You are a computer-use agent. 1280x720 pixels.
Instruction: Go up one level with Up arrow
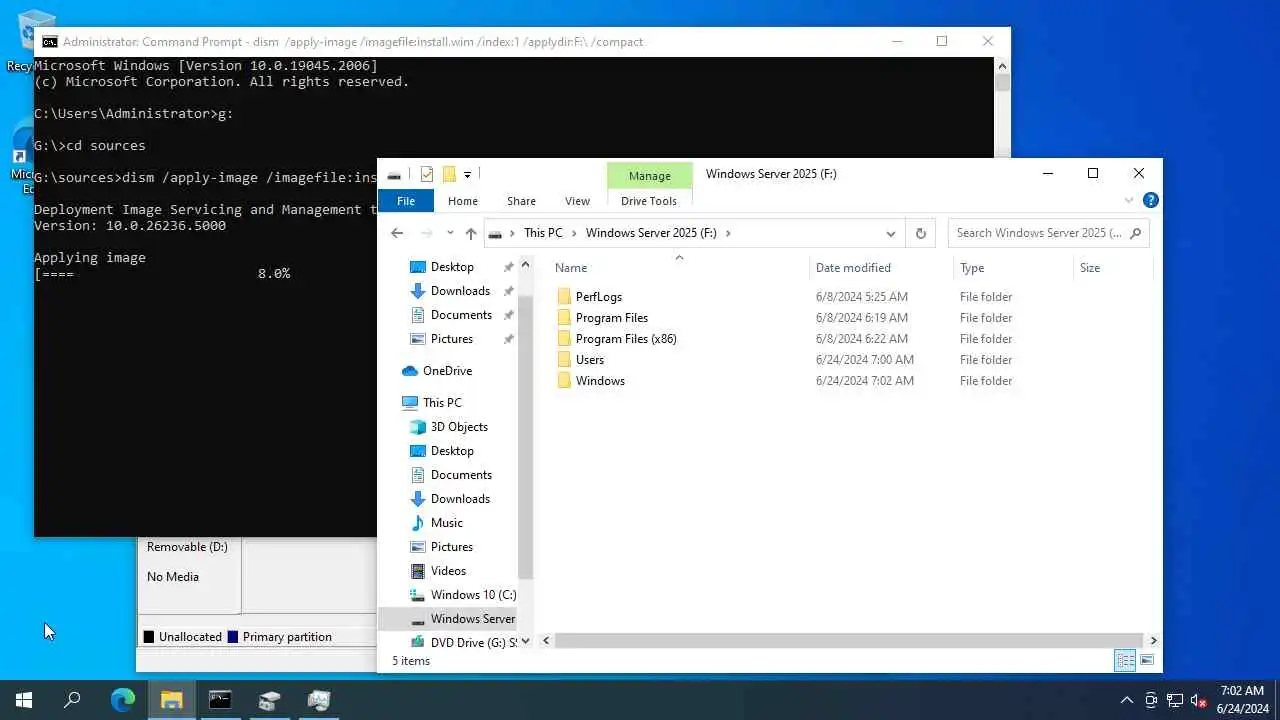coord(471,233)
